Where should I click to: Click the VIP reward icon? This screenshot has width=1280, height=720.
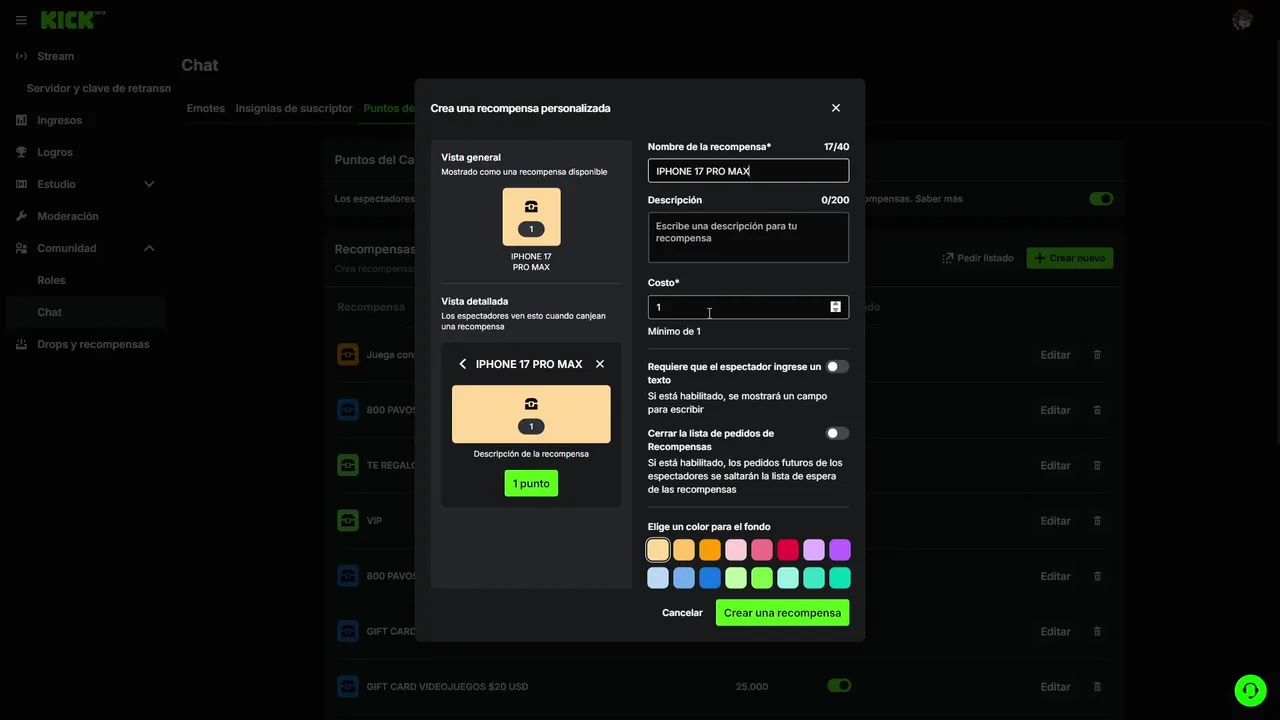pyautogui.click(x=348, y=521)
